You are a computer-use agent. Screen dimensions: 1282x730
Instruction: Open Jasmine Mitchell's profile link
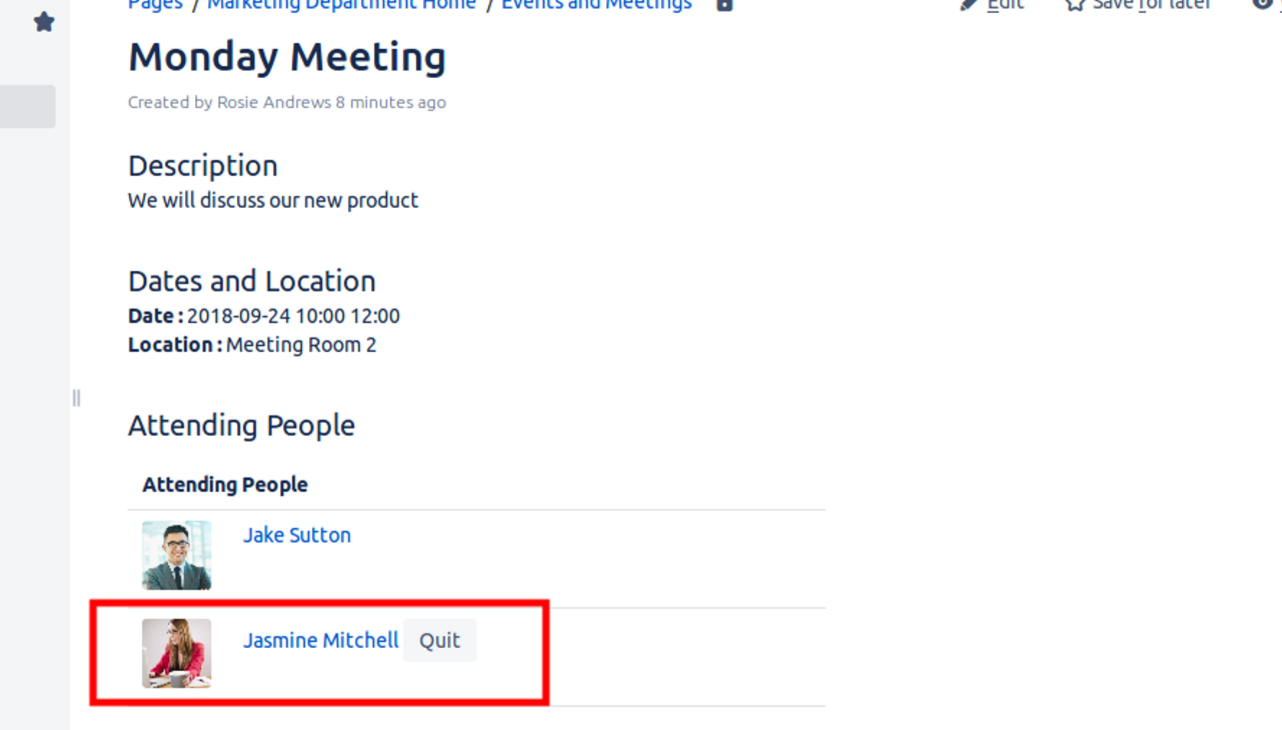[x=320, y=641]
